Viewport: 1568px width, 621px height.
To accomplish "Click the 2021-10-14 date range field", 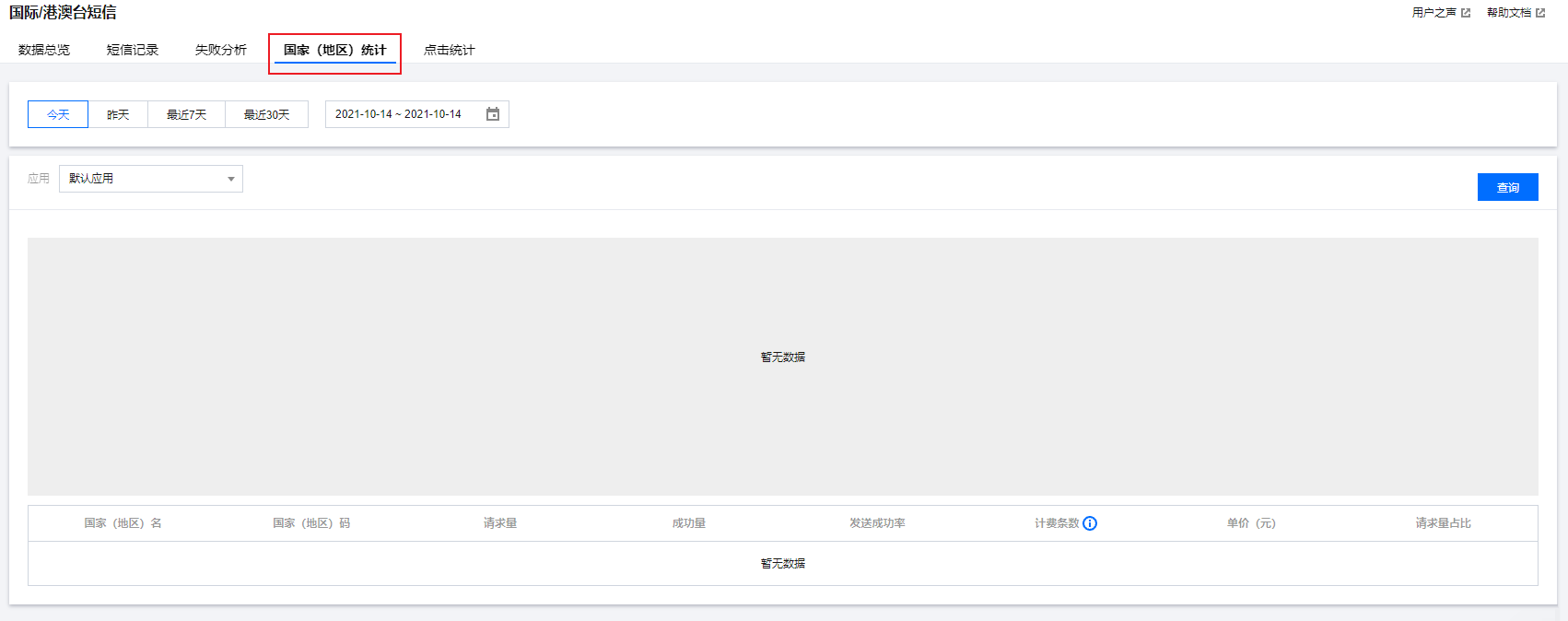I will pos(398,114).
